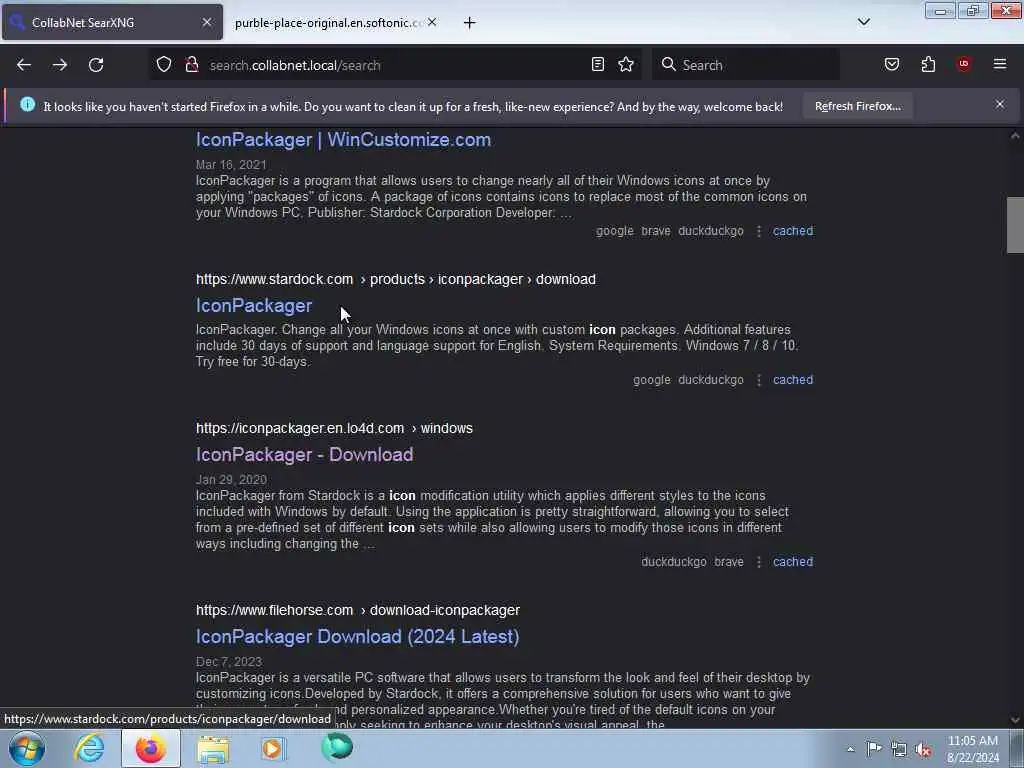The image size is (1024, 768).
Task: Open network tray icon
Action: pyautogui.click(x=899, y=750)
